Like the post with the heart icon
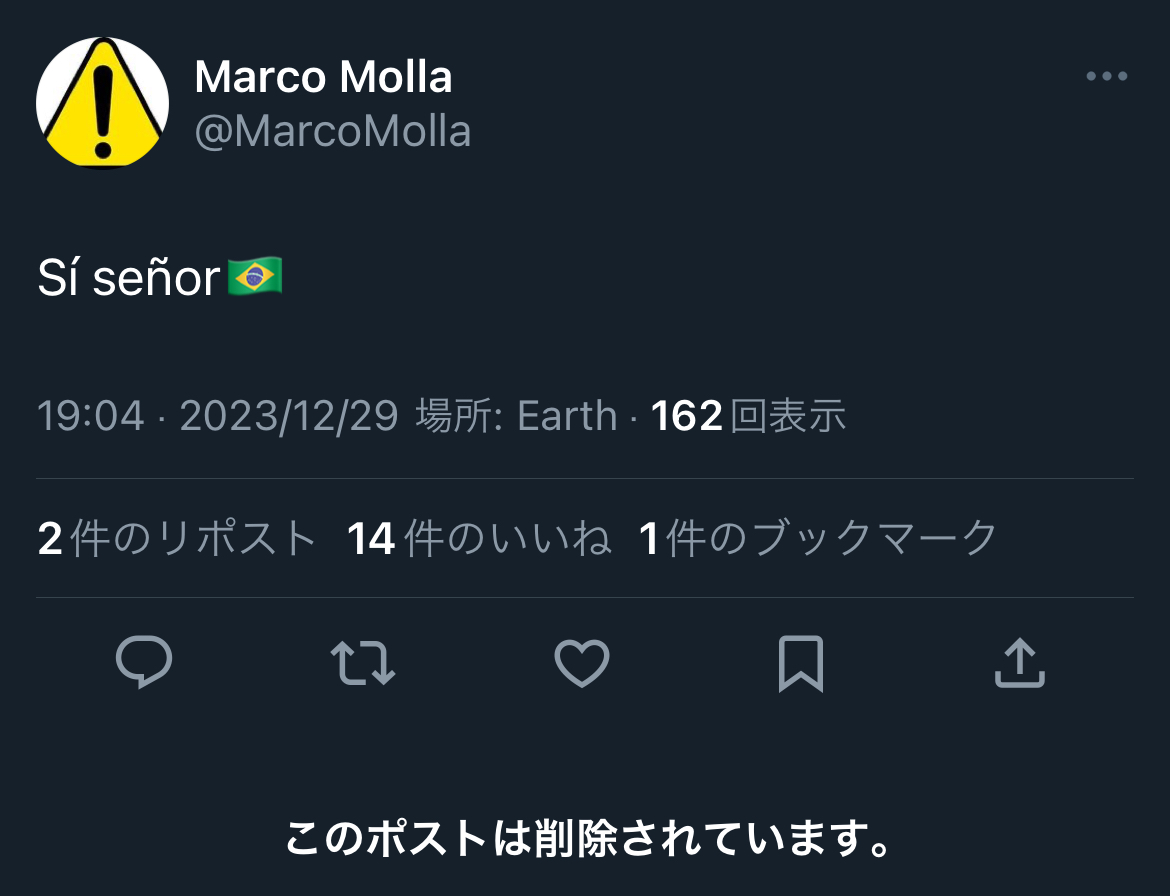The image size is (1170, 896). click(x=581, y=663)
